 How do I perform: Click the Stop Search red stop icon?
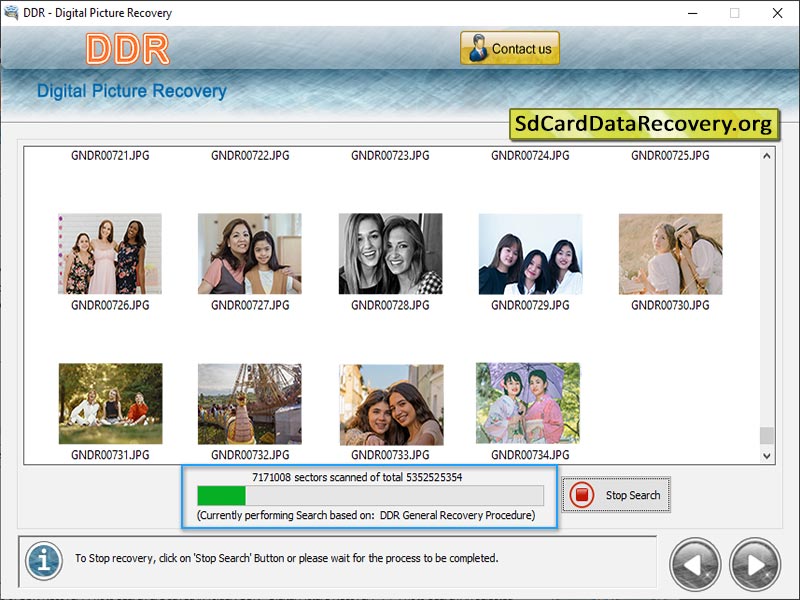tap(584, 494)
